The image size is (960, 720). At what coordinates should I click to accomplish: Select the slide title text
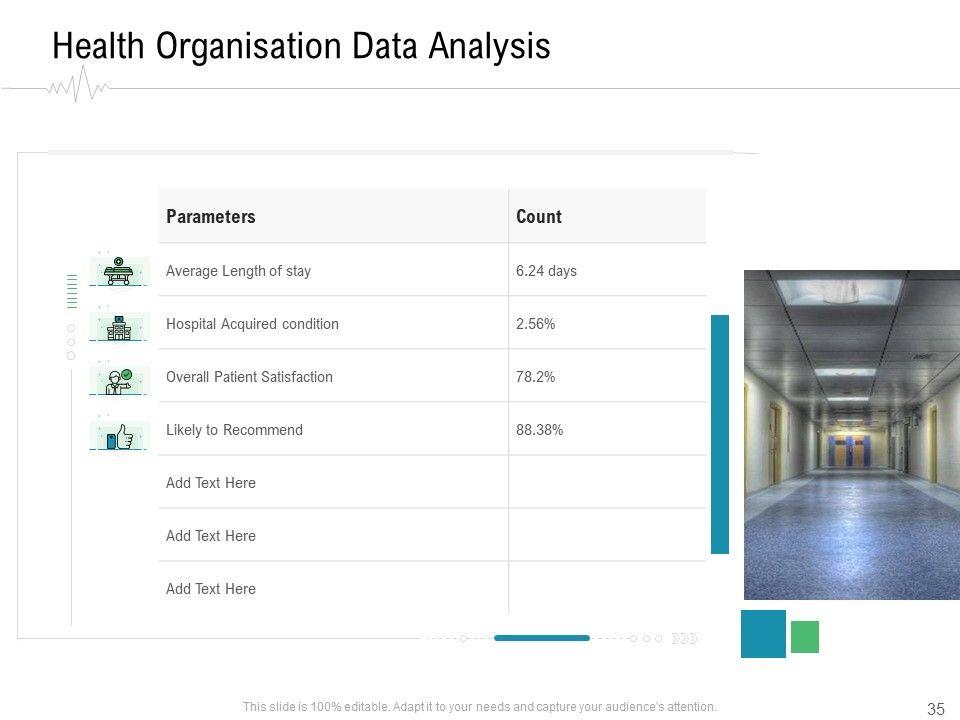[x=301, y=46]
